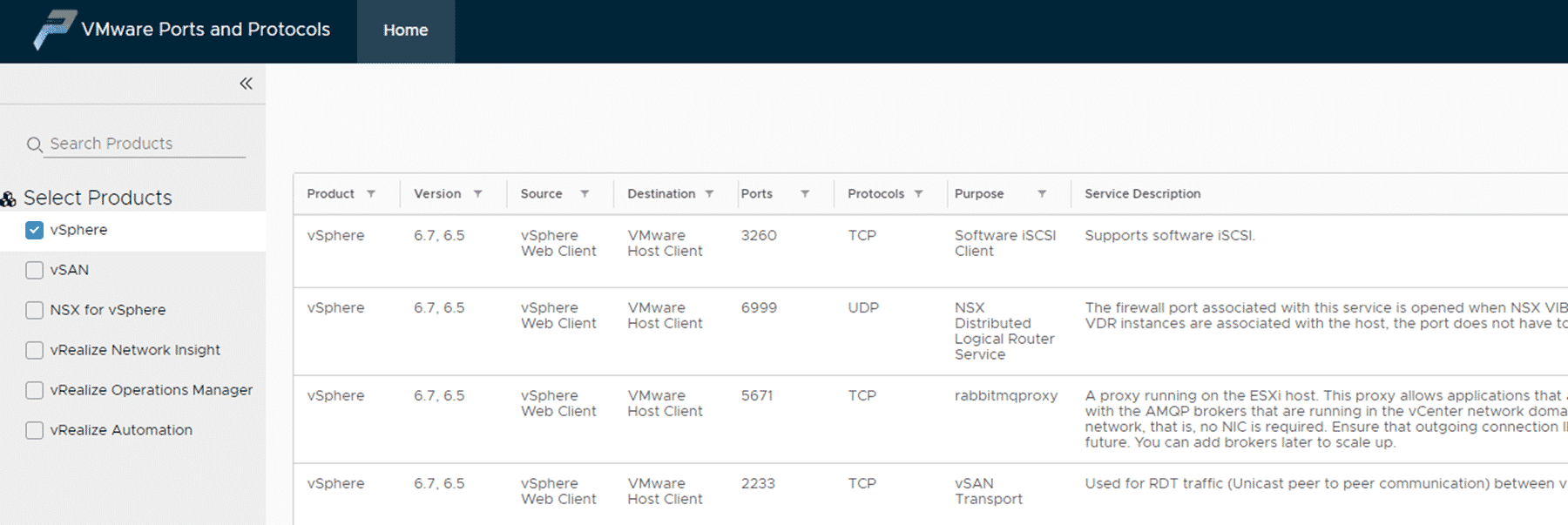Open the Source column filter icon

click(585, 194)
